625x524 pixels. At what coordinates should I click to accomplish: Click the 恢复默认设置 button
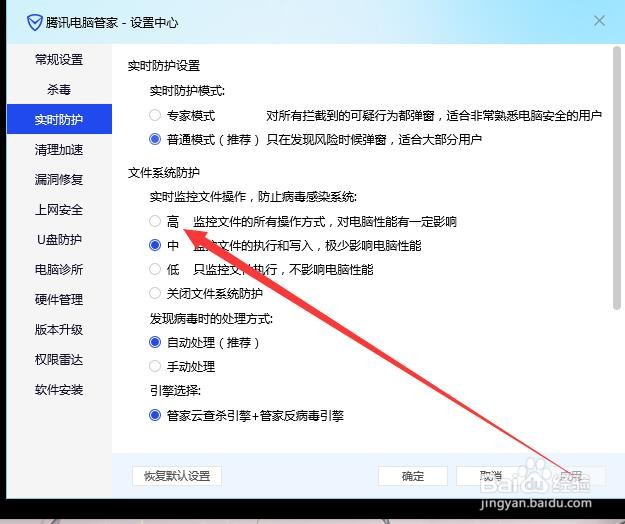point(177,476)
